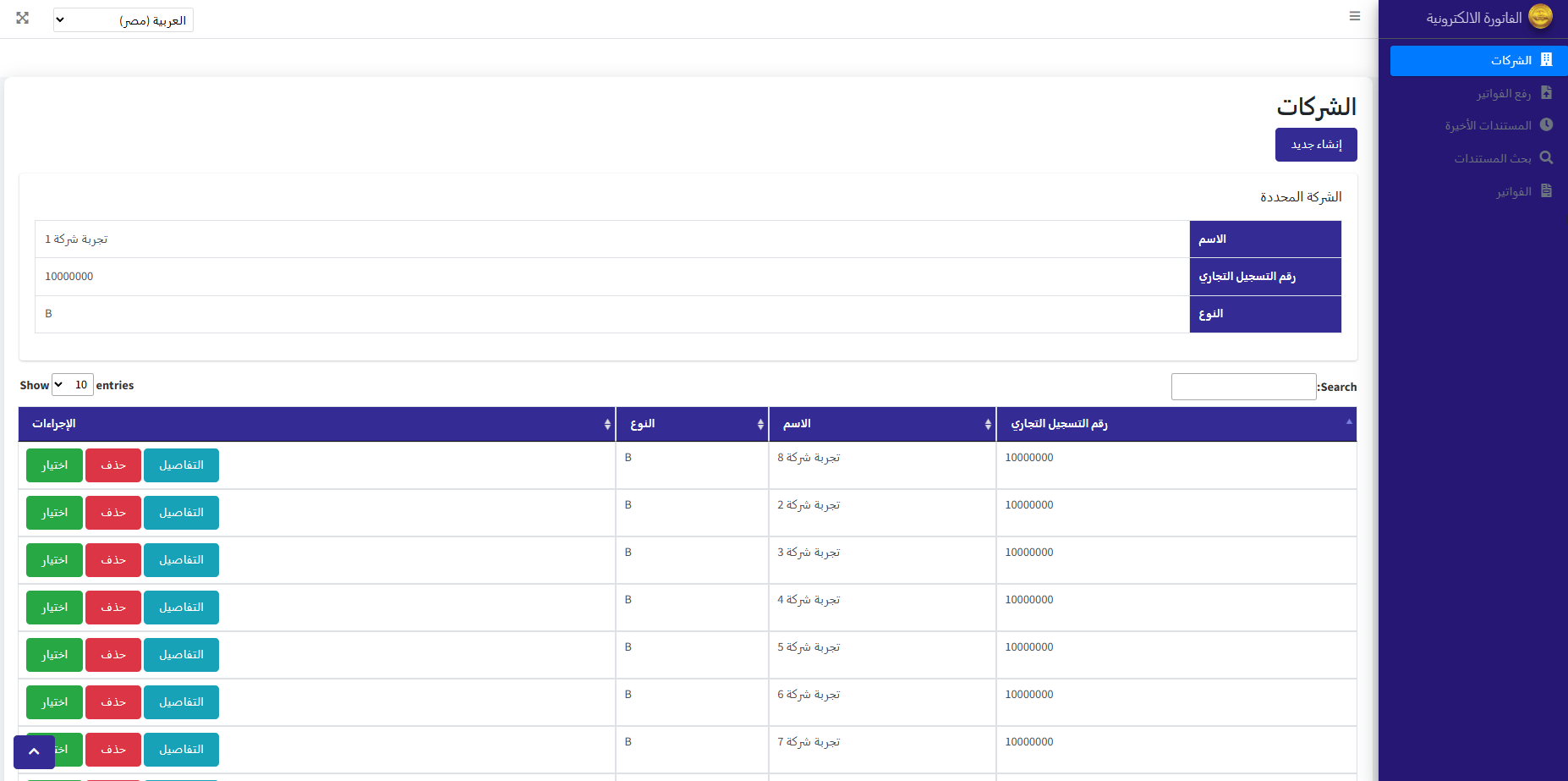Click the document icon for الفواتير

click(x=1547, y=190)
